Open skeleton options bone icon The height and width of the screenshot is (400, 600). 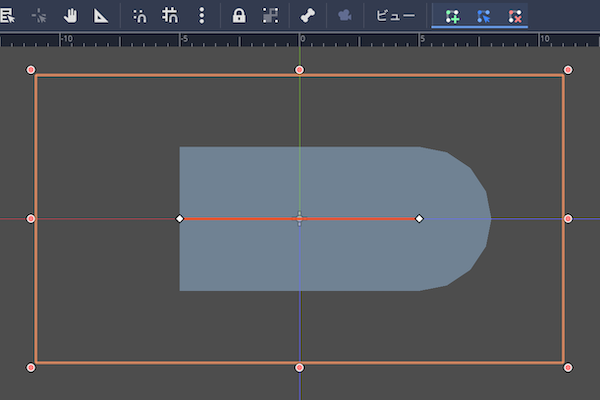(x=308, y=16)
